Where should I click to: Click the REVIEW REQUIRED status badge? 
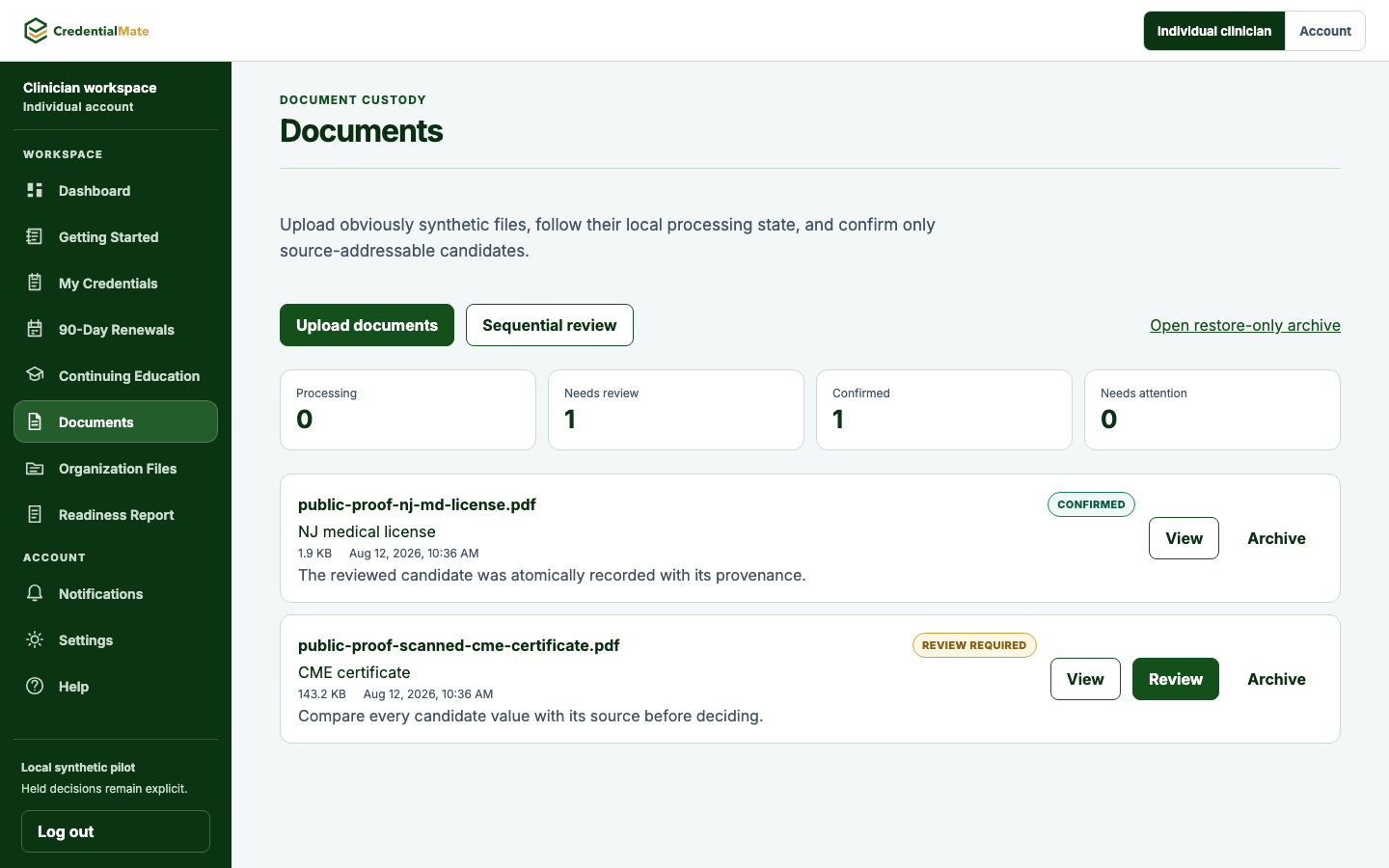coord(974,645)
